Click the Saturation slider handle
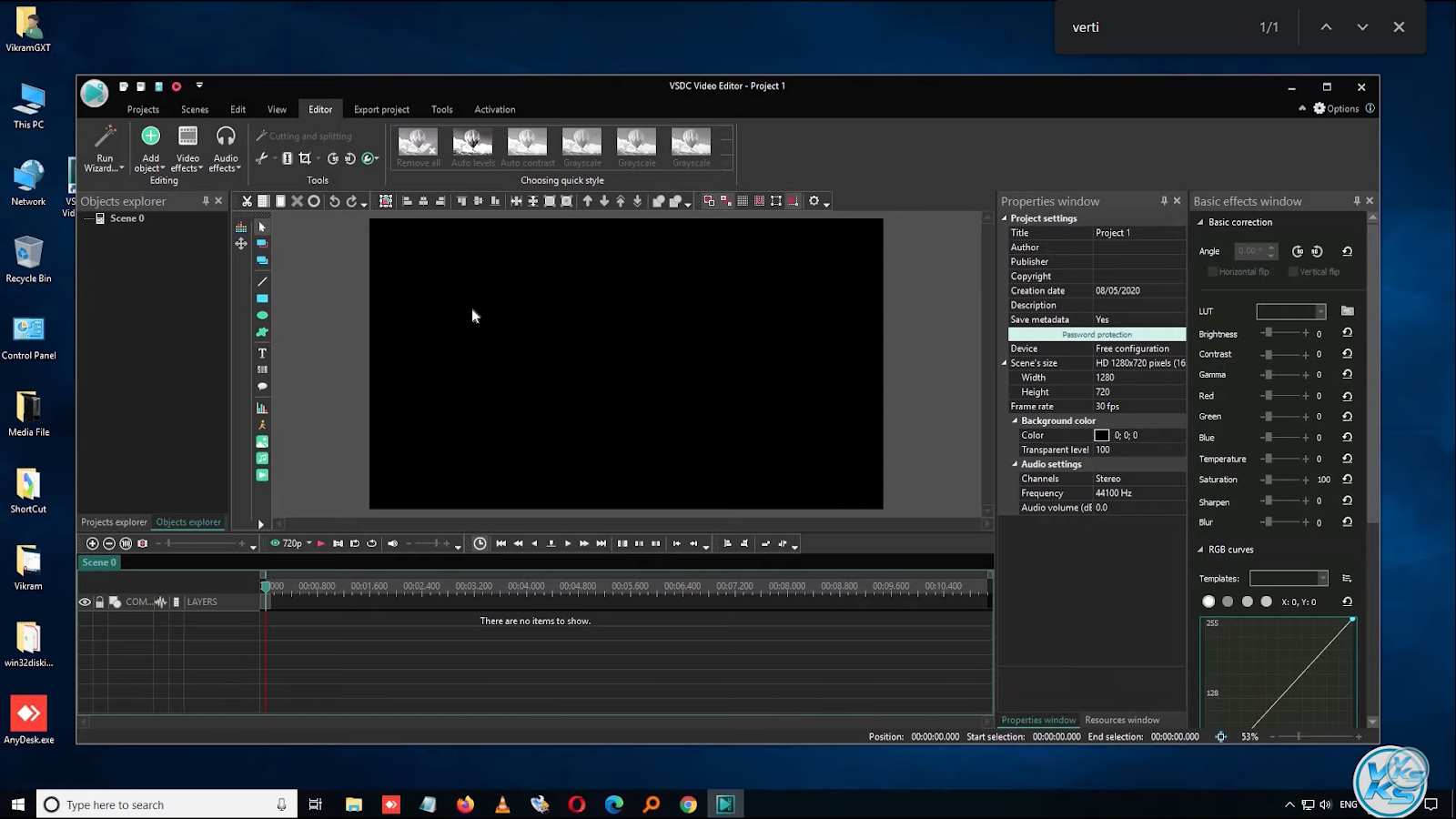 [1268, 480]
